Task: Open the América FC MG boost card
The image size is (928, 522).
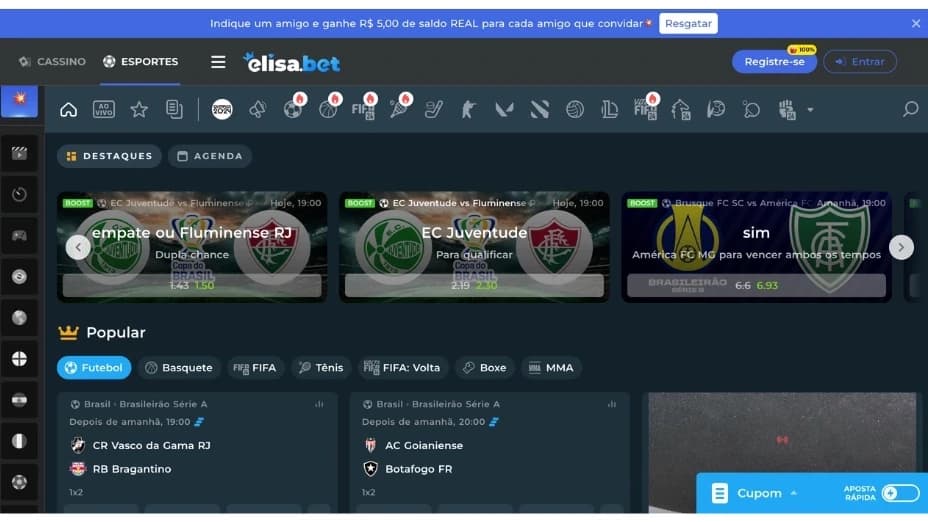Action: (756, 247)
